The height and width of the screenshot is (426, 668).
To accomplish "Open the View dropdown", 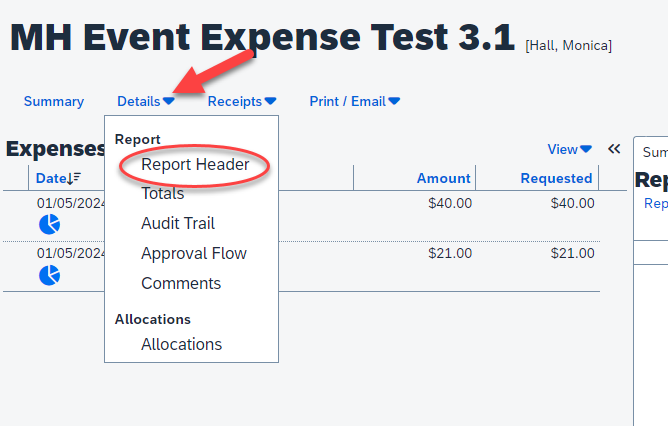I will coord(570,150).
